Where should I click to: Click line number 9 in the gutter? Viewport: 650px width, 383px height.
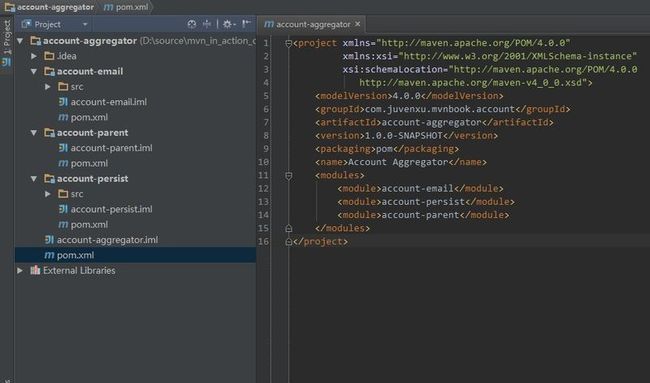(x=266, y=149)
